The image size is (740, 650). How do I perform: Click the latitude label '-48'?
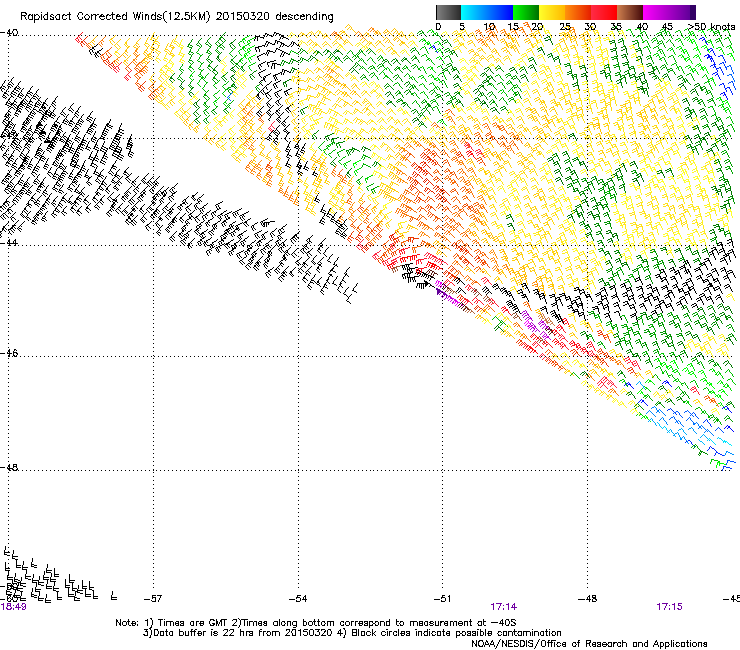pos(9,467)
